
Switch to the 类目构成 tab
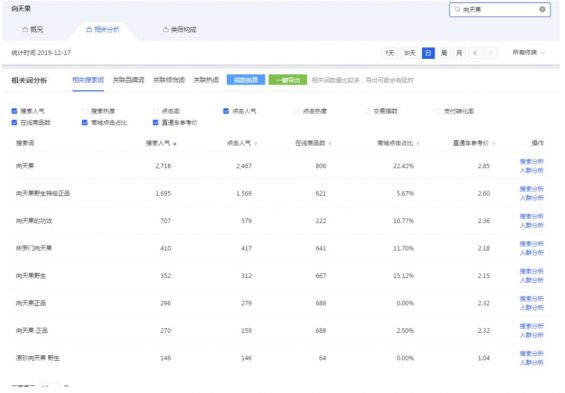coord(179,29)
